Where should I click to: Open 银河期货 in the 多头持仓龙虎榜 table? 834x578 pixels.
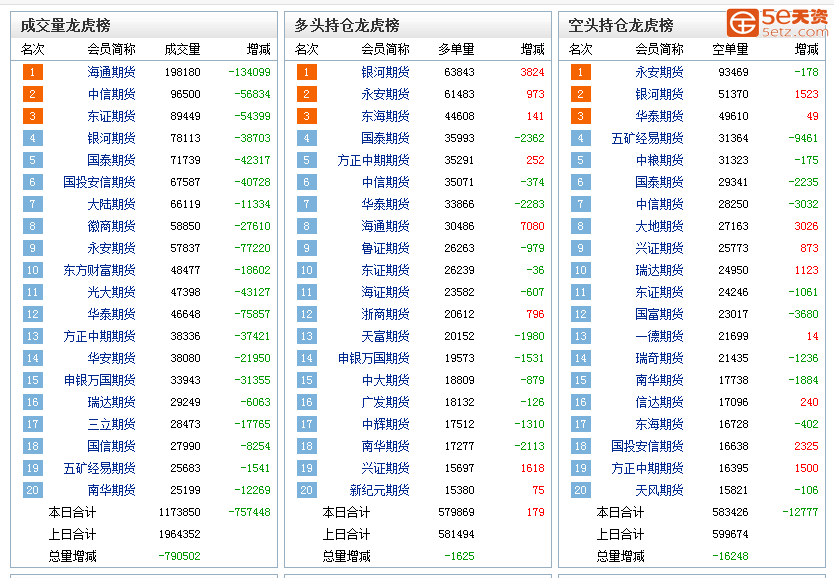(385, 72)
